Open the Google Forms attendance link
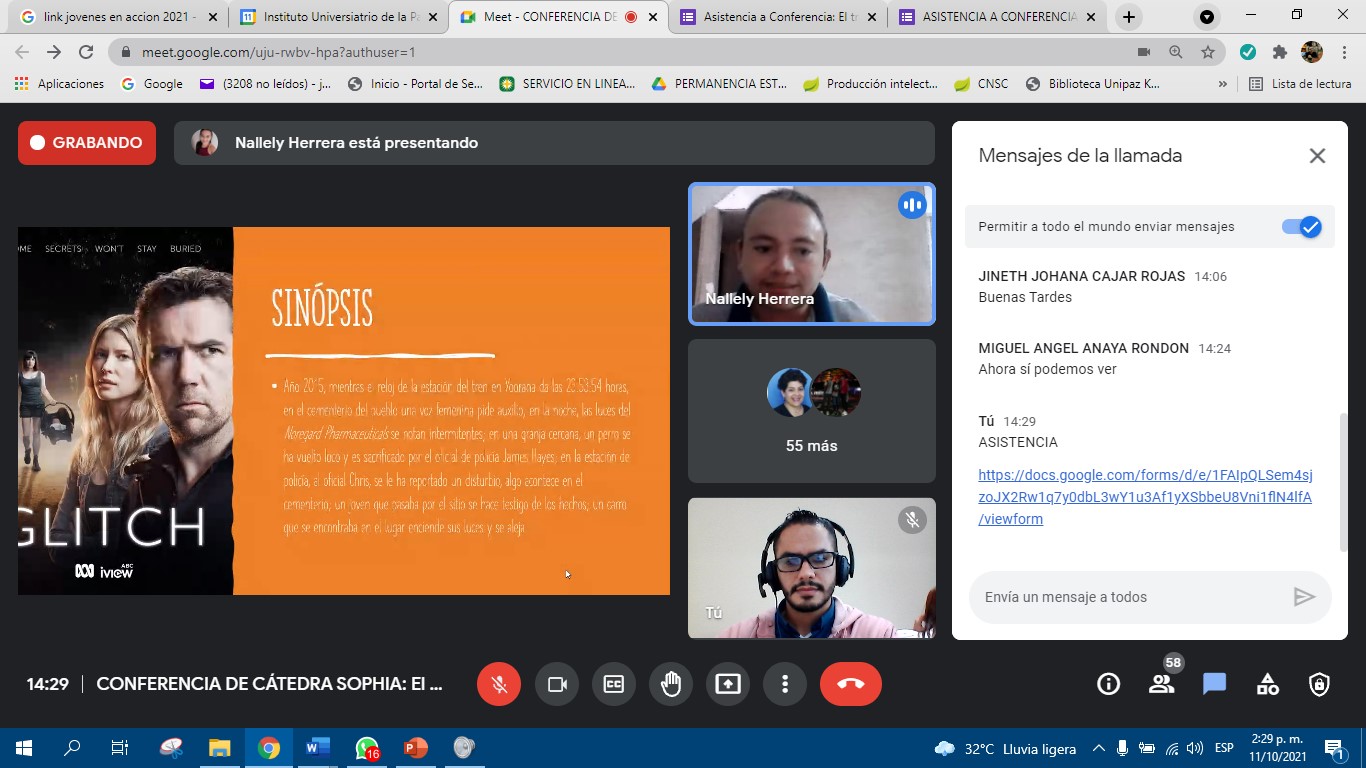Viewport: 1366px width, 768px height. [1145, 497]
